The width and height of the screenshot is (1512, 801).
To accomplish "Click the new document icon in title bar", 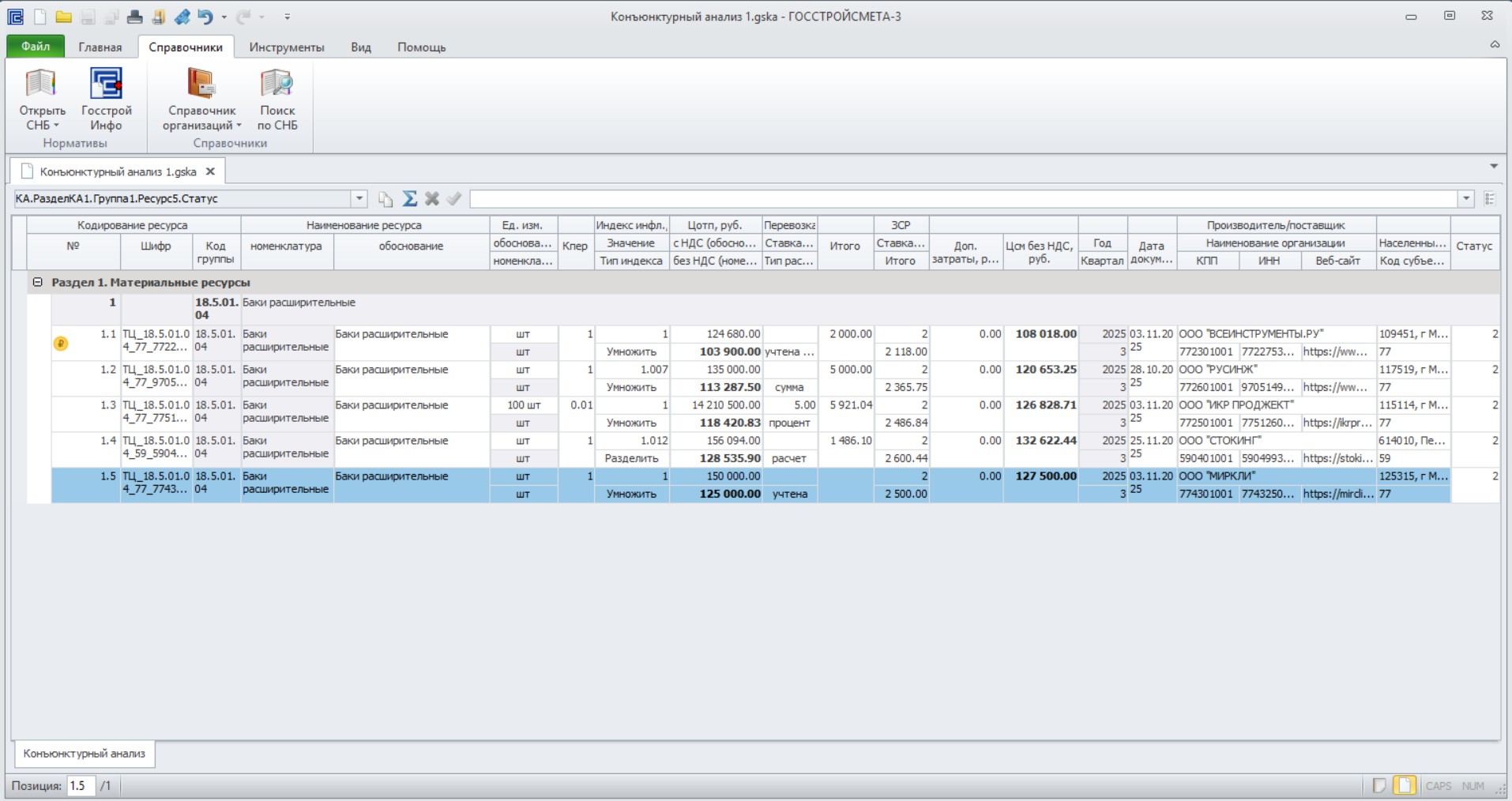I will (40, 17).
